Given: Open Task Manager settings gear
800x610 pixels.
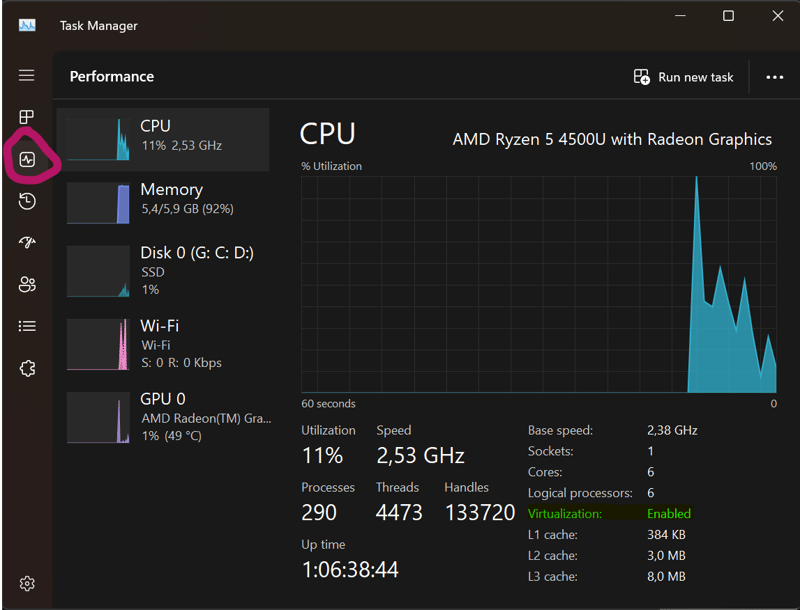Looking at the screenshot, I should pos(27,583).
